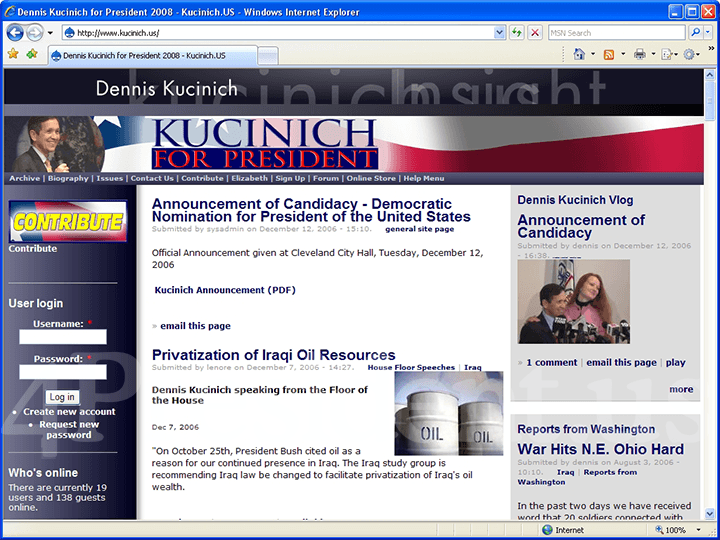Open Forum in site navigation

point(326,178)
